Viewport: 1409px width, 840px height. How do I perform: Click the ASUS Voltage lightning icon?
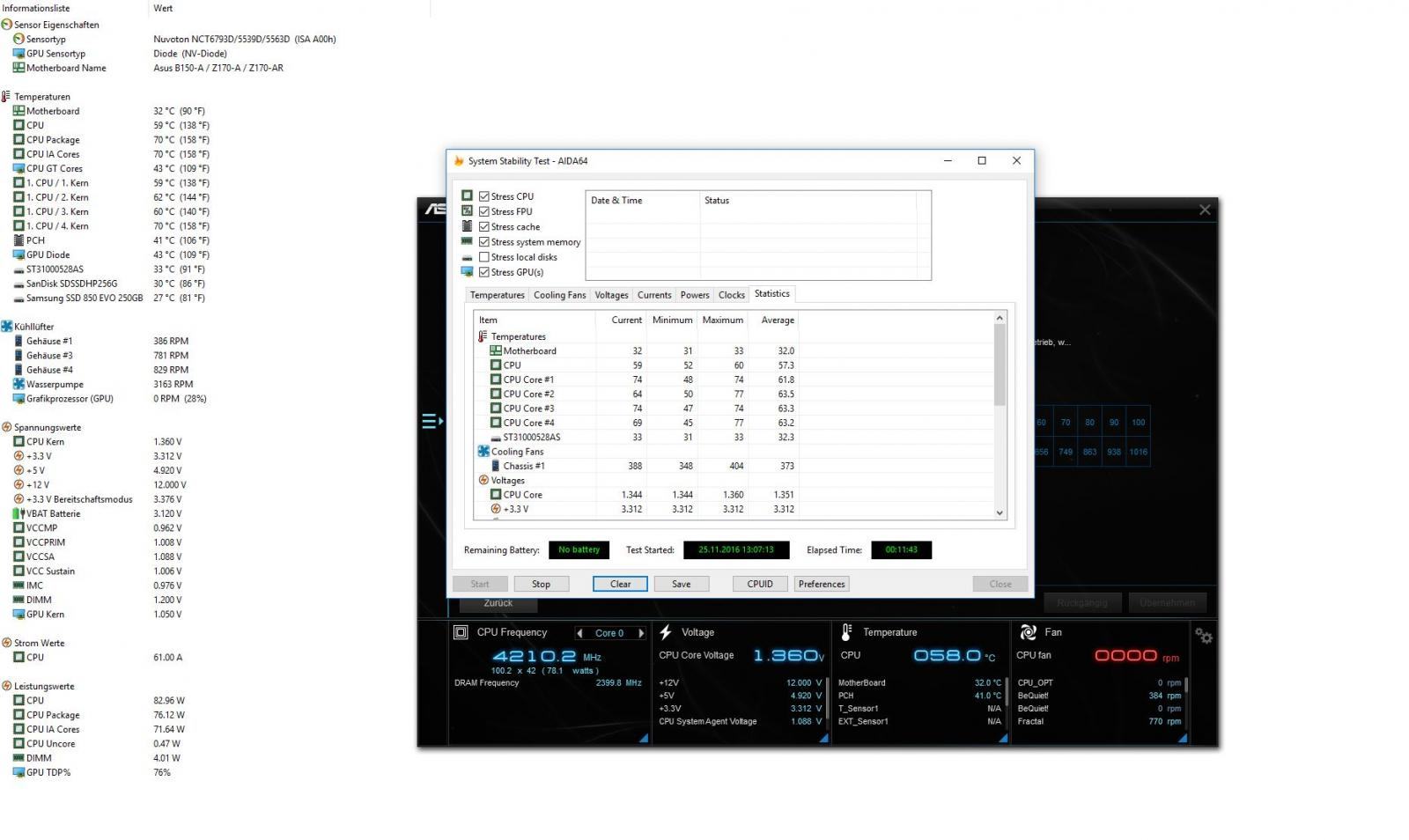click(x=666, y=632)
